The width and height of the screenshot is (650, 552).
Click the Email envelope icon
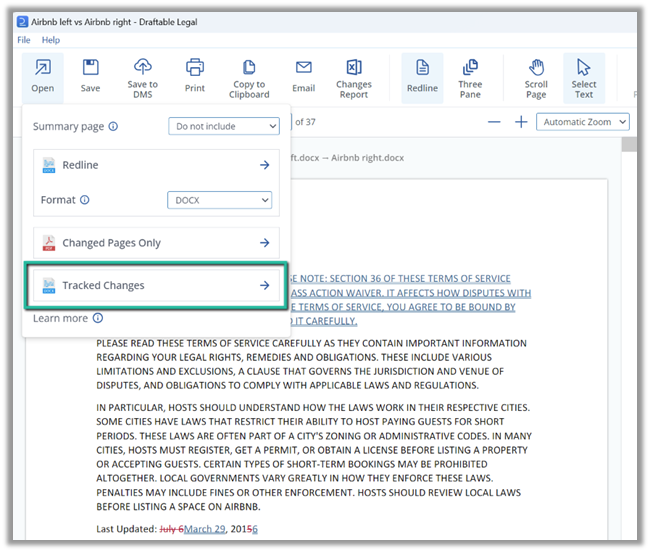tap(303, 67)
